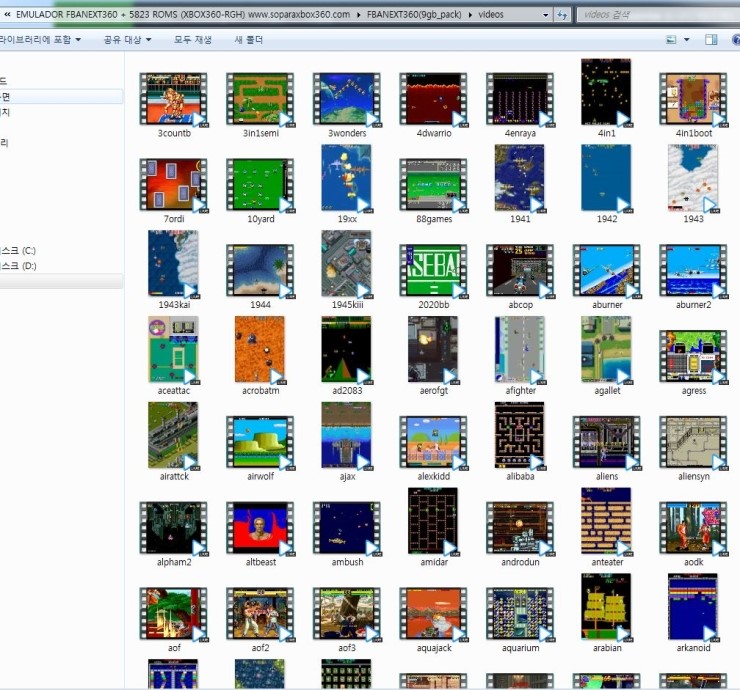740x690 pixels.
Task: Select the 1942 video icon
Action: point(606,178)
